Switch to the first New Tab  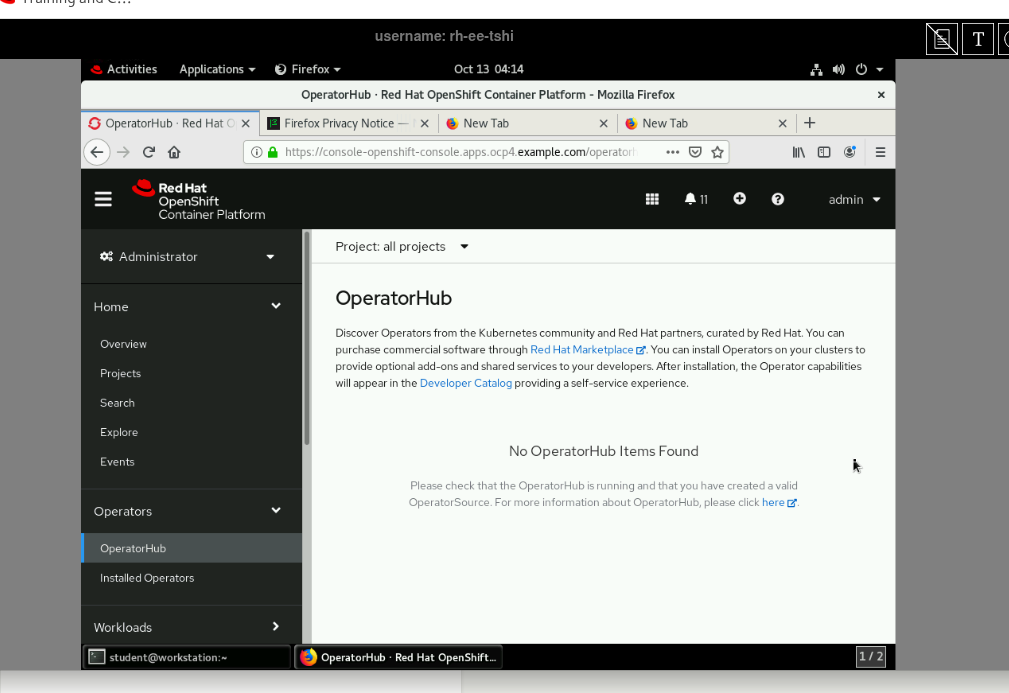[527, 124]
